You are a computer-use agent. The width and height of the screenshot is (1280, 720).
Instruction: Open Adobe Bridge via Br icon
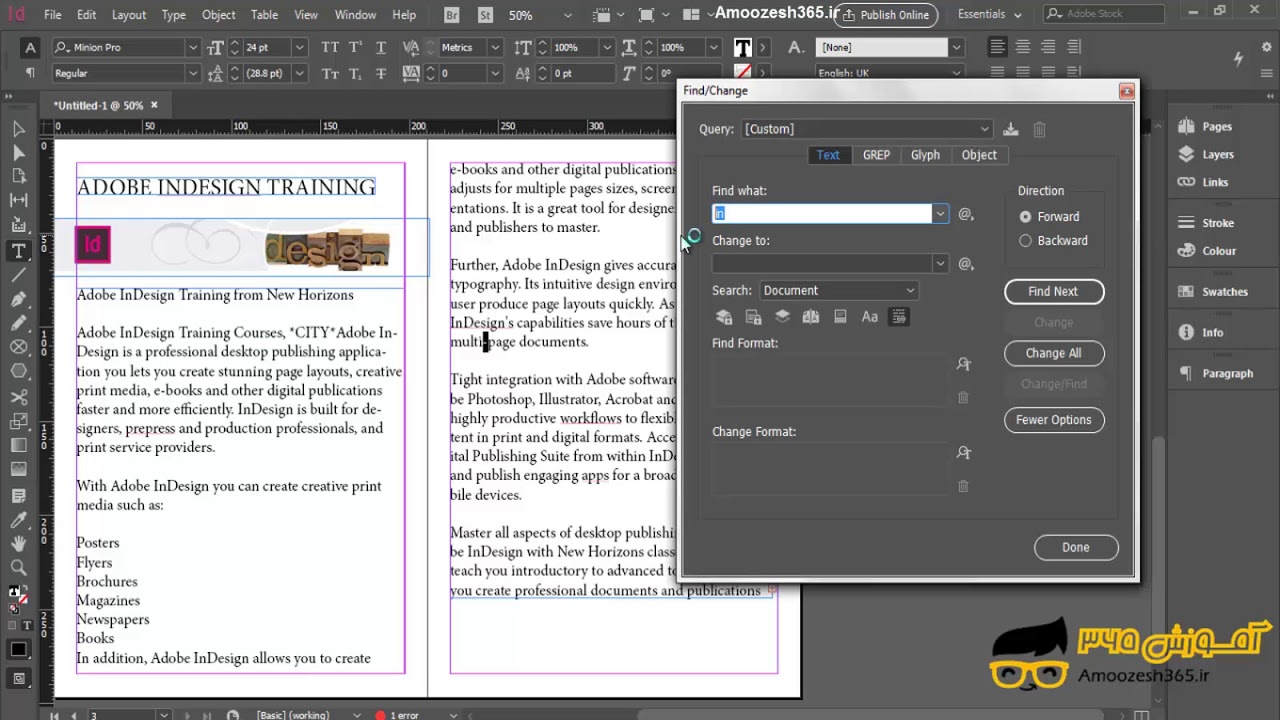click(452, 15)
